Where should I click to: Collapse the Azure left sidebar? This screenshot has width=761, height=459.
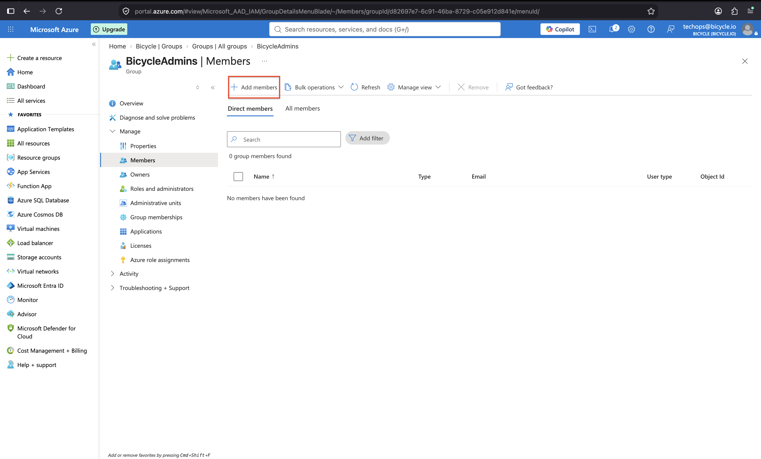94,44
